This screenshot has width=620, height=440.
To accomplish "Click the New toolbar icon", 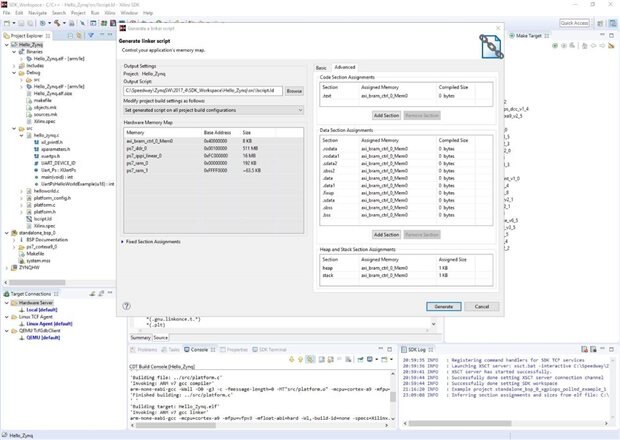I will pos(6,23).
